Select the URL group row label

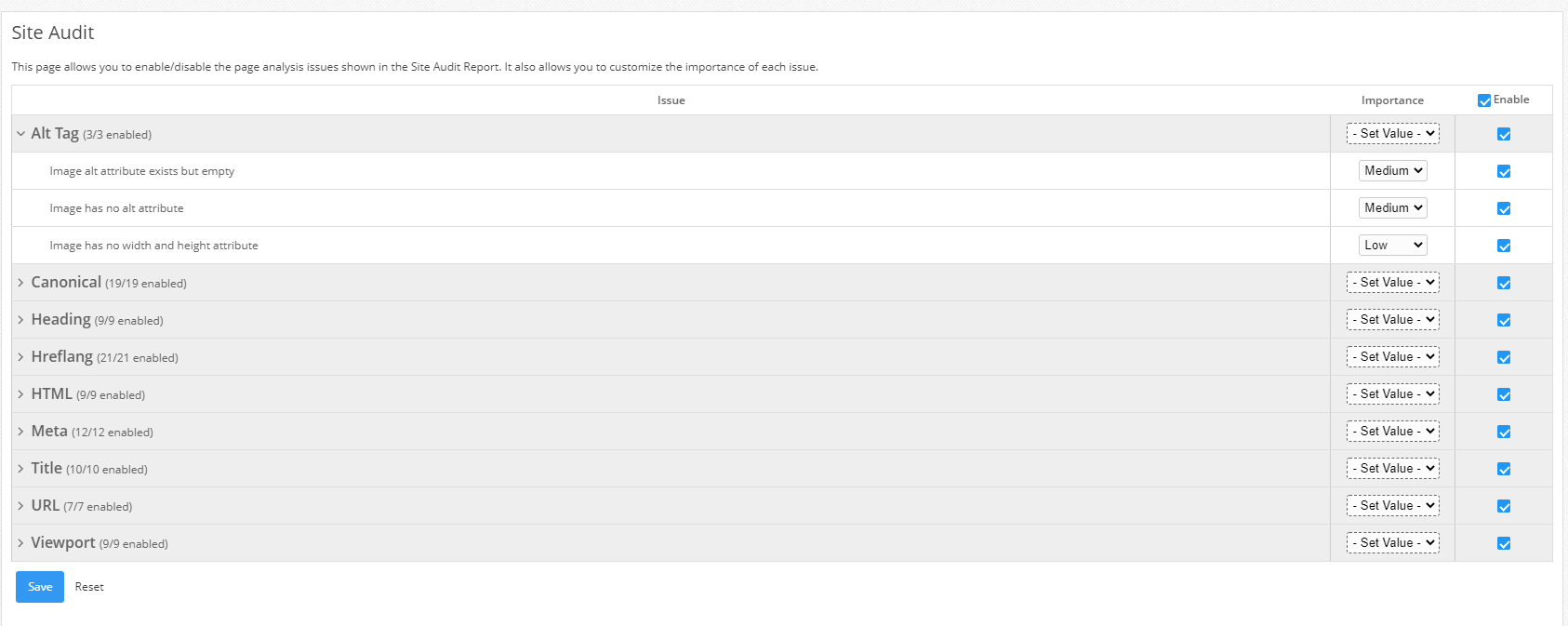(x=46, y=506)
